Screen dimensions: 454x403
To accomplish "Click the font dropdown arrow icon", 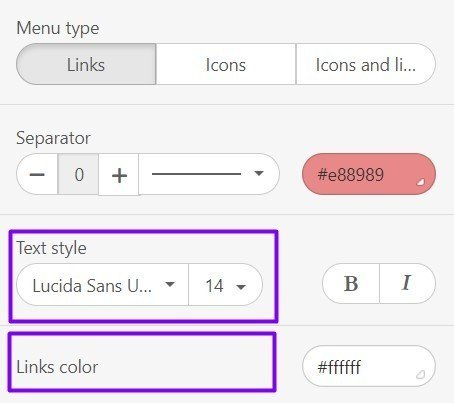I will tap(170, 284).
